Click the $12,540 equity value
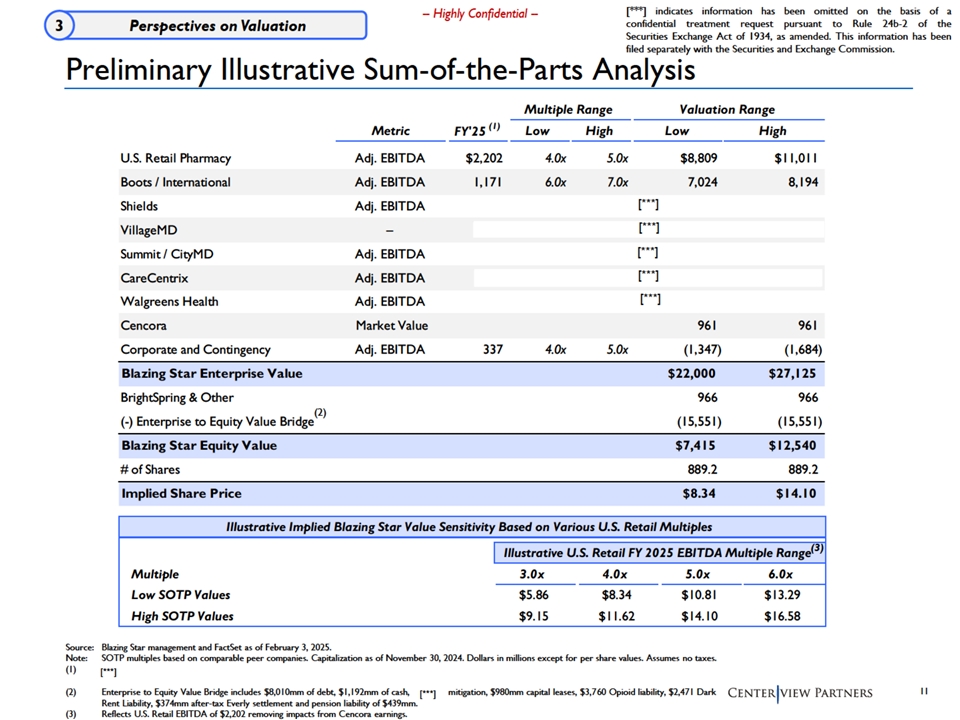Viewport: 960px width, 720px height. tap(792, 445)
